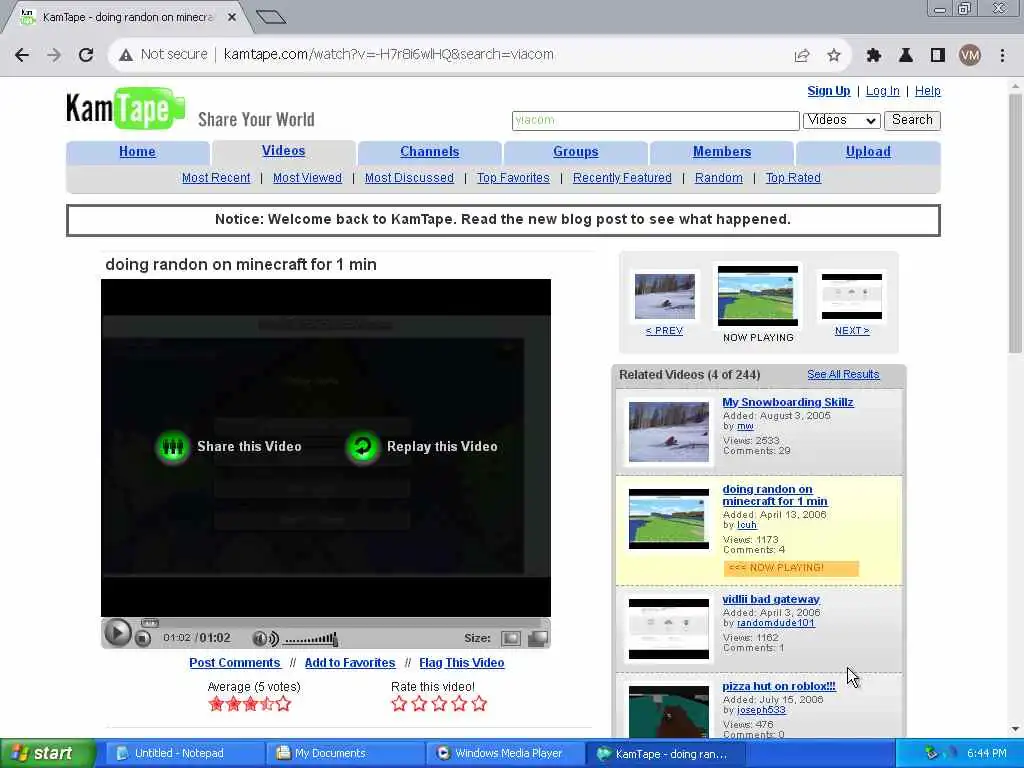Open the pizza hut on roblox!!! video

point(778,686)
